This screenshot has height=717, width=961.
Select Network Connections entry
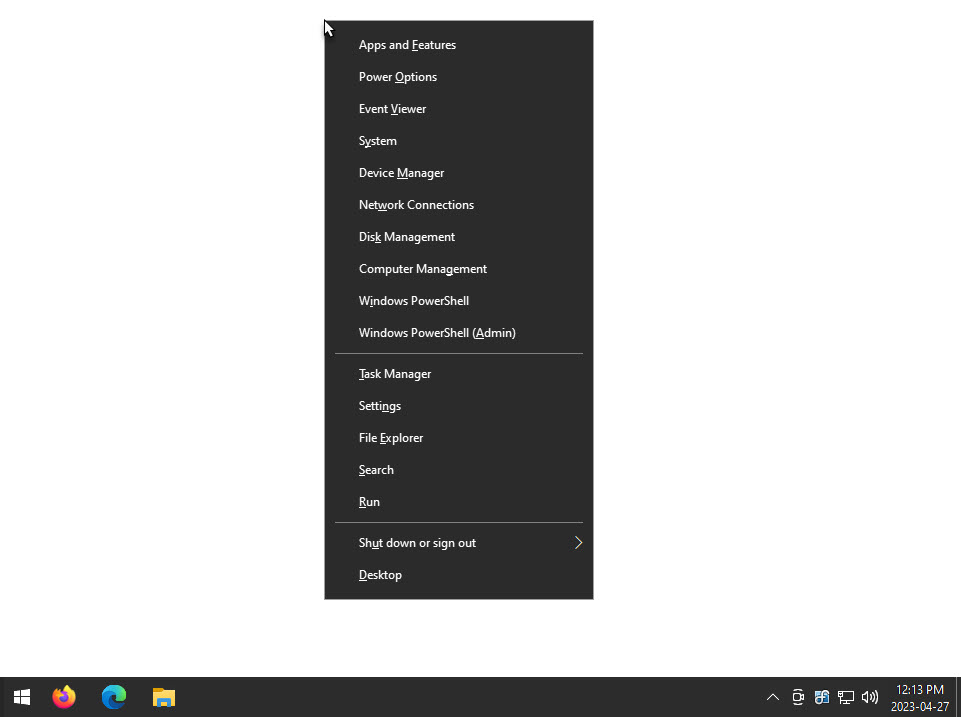click(x=416, y=205)
